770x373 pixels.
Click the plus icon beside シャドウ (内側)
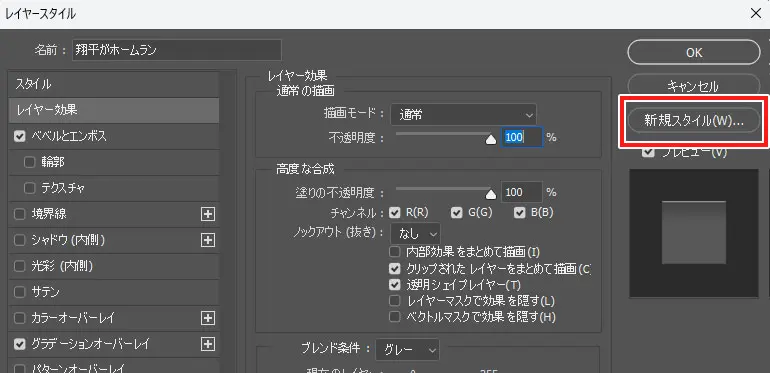click(x=208, y=240)
